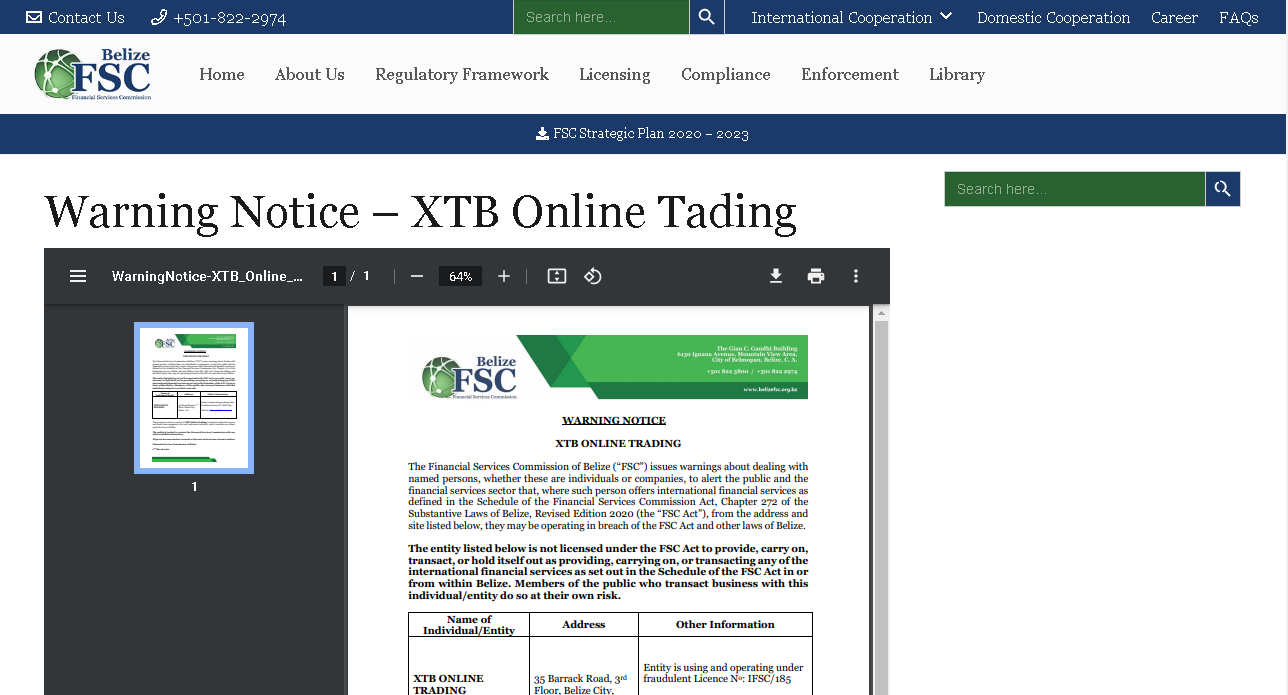
Task: Click the PDF page number field
Action: [x=334, y=276]
